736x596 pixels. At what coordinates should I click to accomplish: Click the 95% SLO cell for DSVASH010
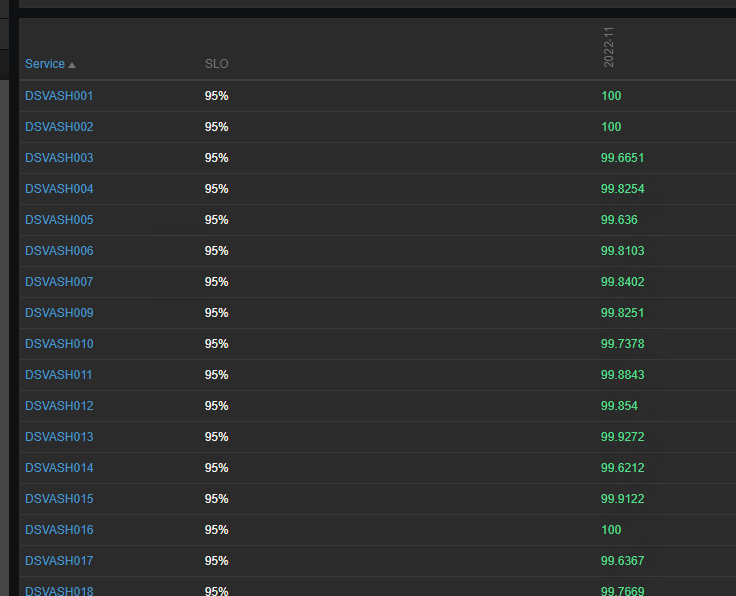[216, 344]
